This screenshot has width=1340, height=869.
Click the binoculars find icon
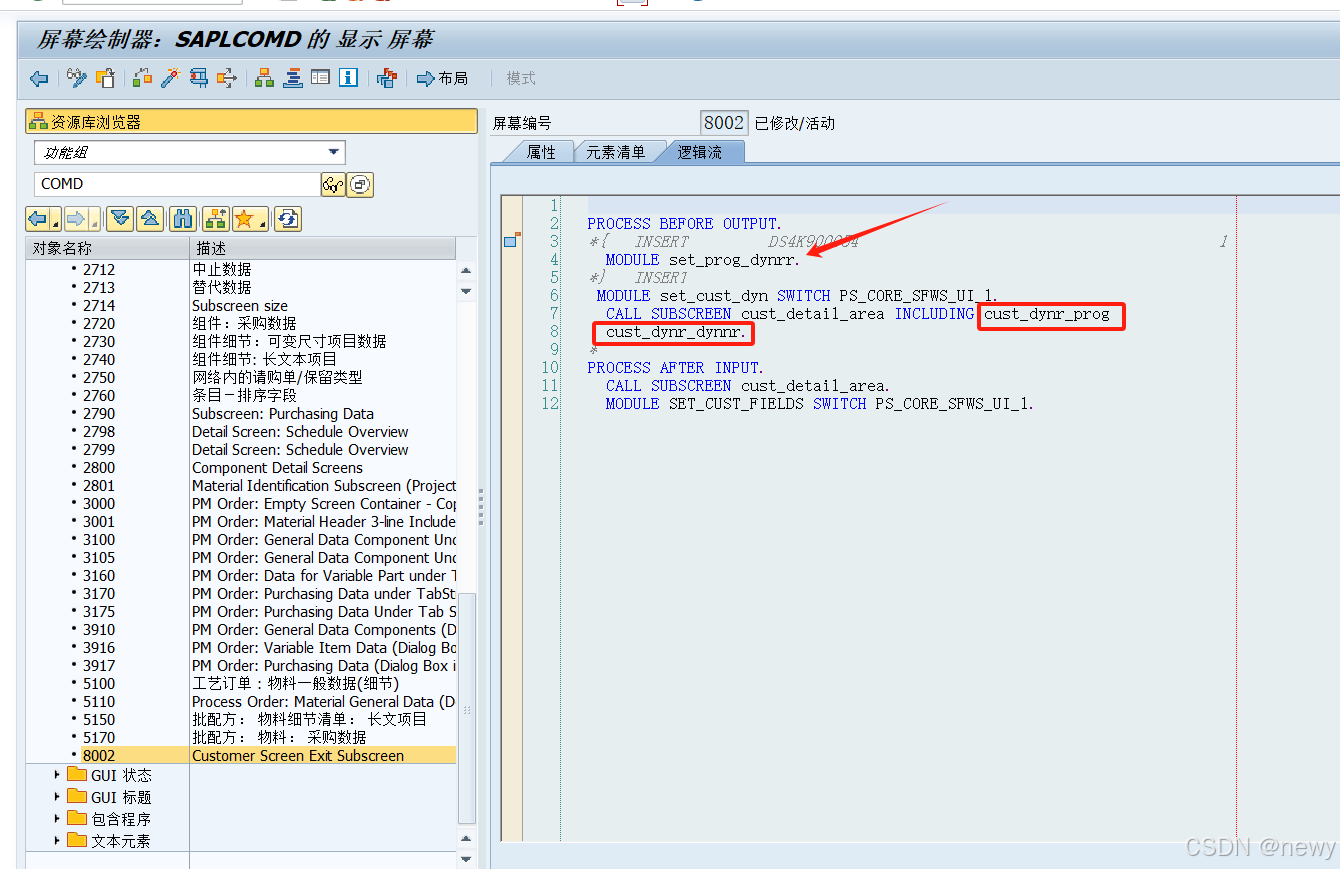182,218
